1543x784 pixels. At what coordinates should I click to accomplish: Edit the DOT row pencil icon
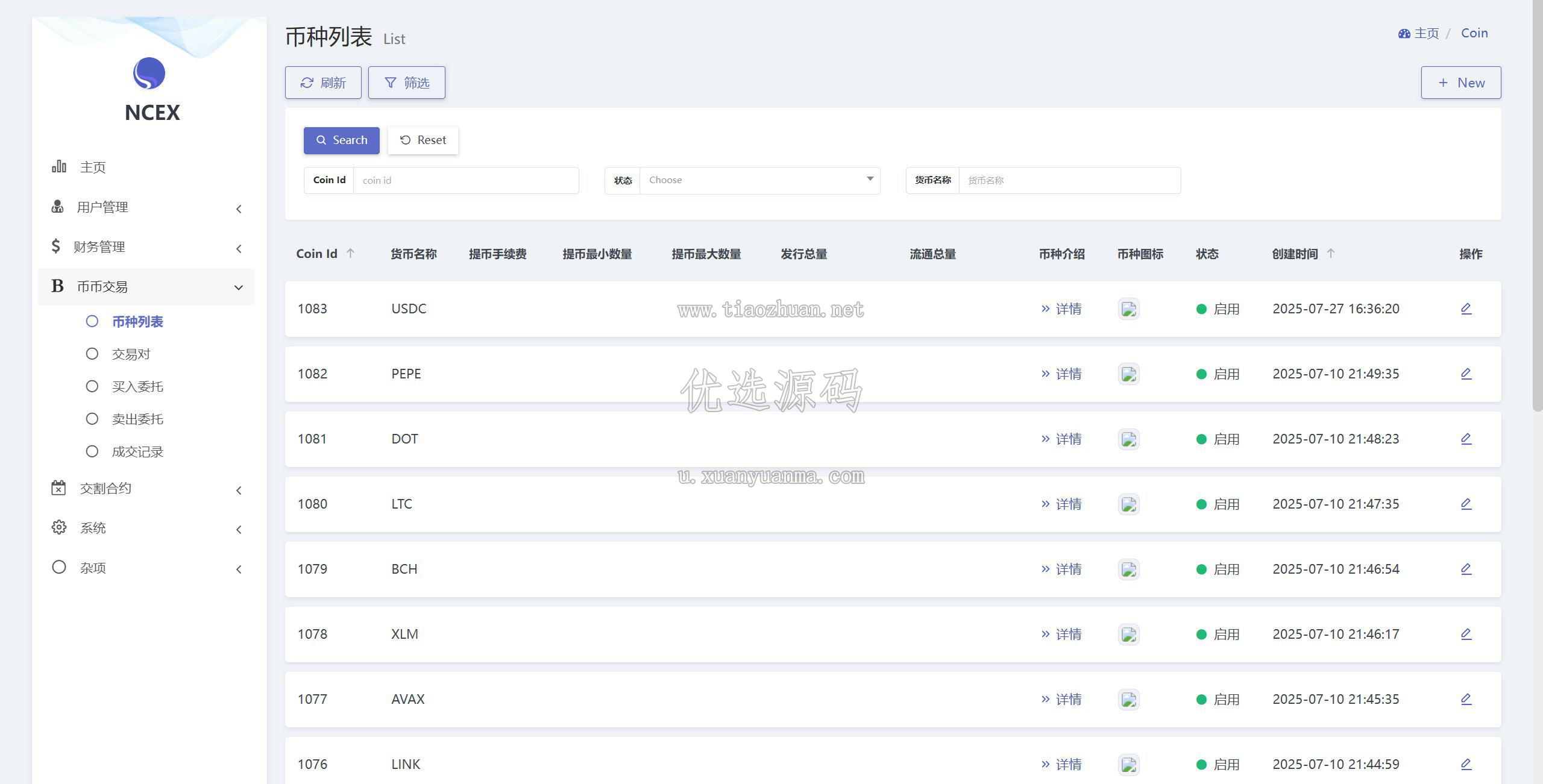tap(1466, 439)
